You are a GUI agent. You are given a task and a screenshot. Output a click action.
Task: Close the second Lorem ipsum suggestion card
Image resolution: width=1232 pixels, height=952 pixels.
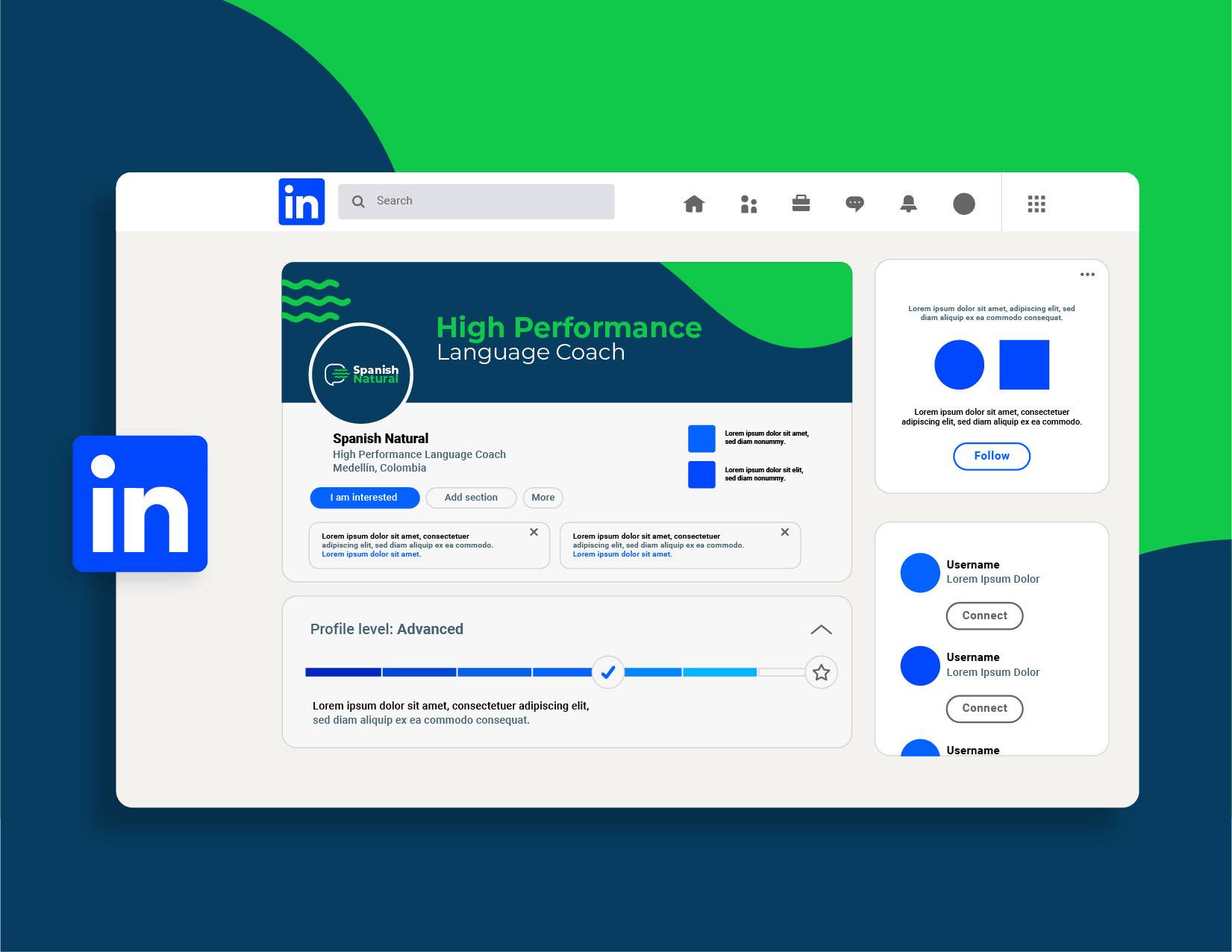[x=784, y=532]
